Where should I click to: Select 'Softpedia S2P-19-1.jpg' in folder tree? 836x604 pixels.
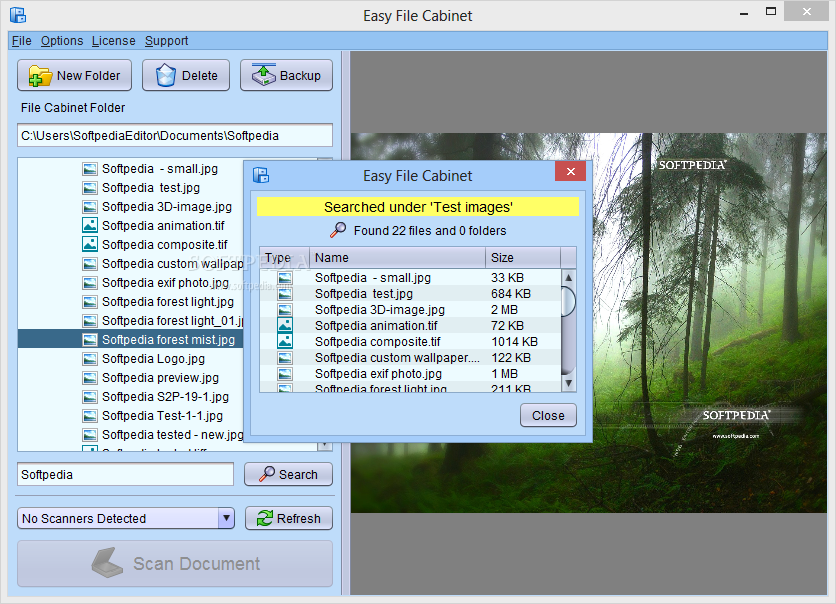point(165,396)
